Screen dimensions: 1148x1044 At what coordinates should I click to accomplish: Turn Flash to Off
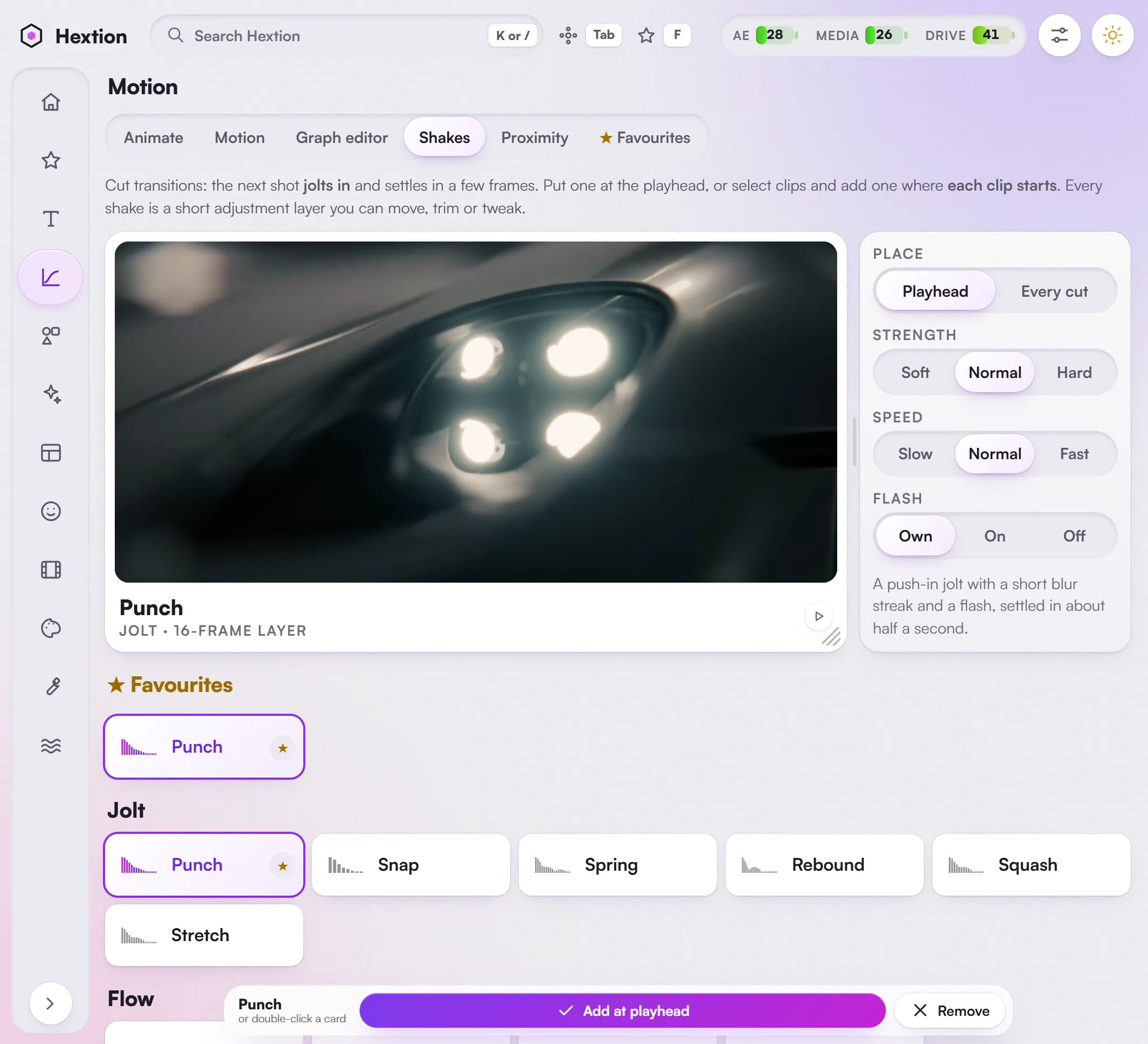[x=1074, y=536]
